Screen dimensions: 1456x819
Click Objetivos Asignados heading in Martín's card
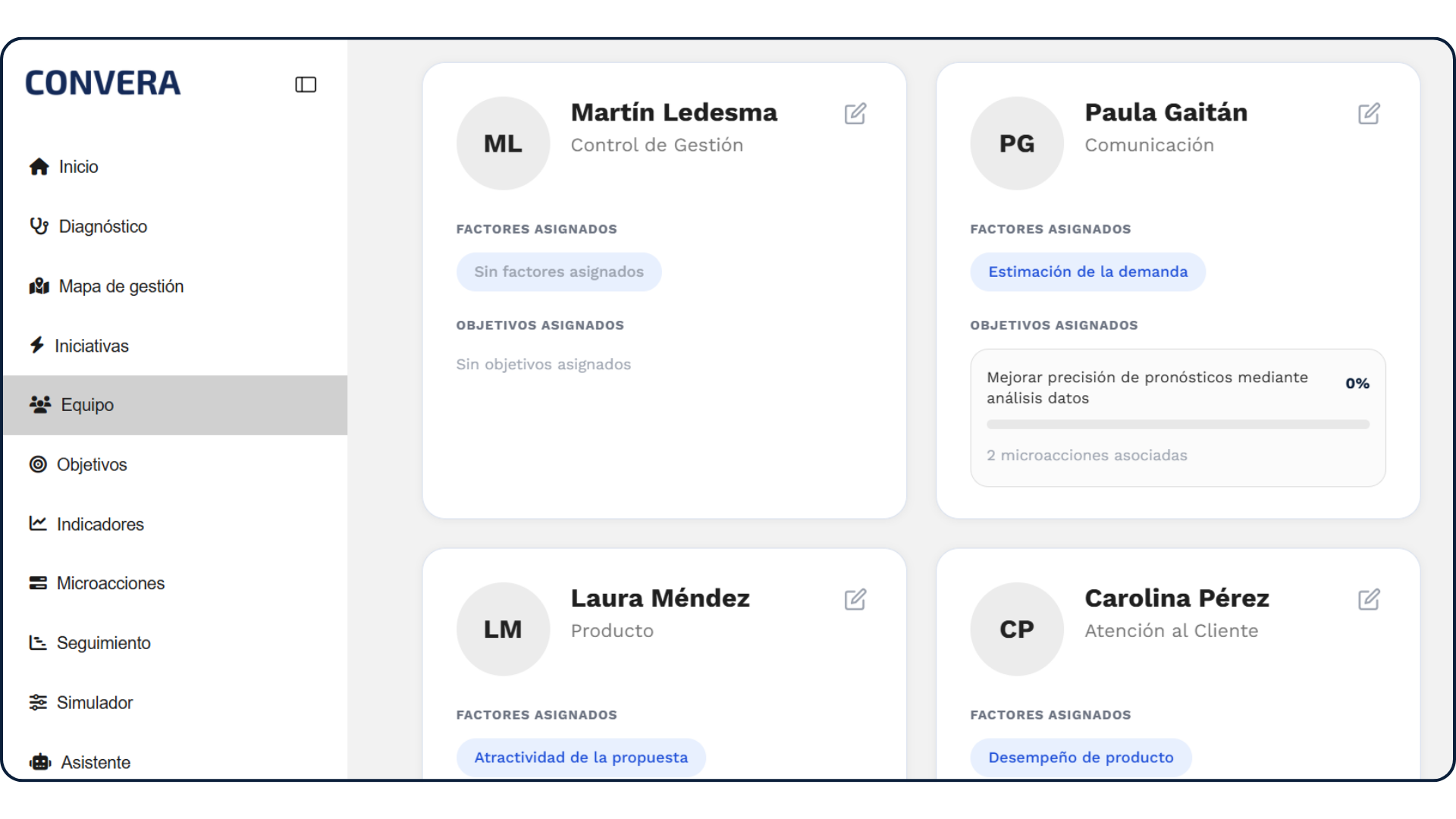[540, 325]
